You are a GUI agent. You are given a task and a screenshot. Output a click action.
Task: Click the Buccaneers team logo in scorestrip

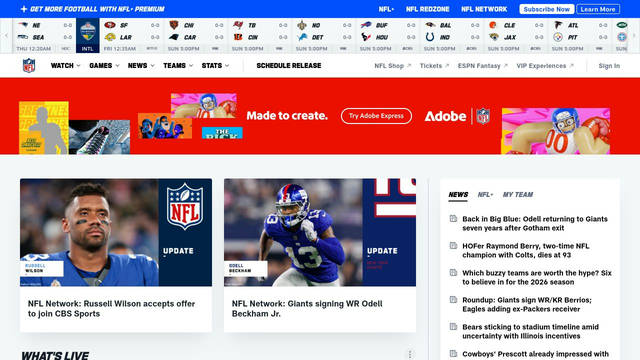[x=238, y=25]
